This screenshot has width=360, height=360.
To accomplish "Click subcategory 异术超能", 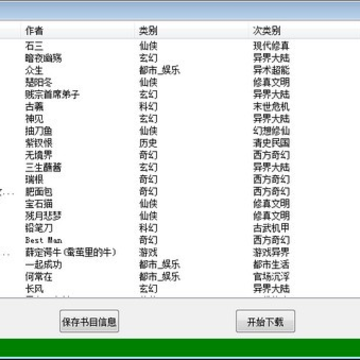I will tap(271, 70).
